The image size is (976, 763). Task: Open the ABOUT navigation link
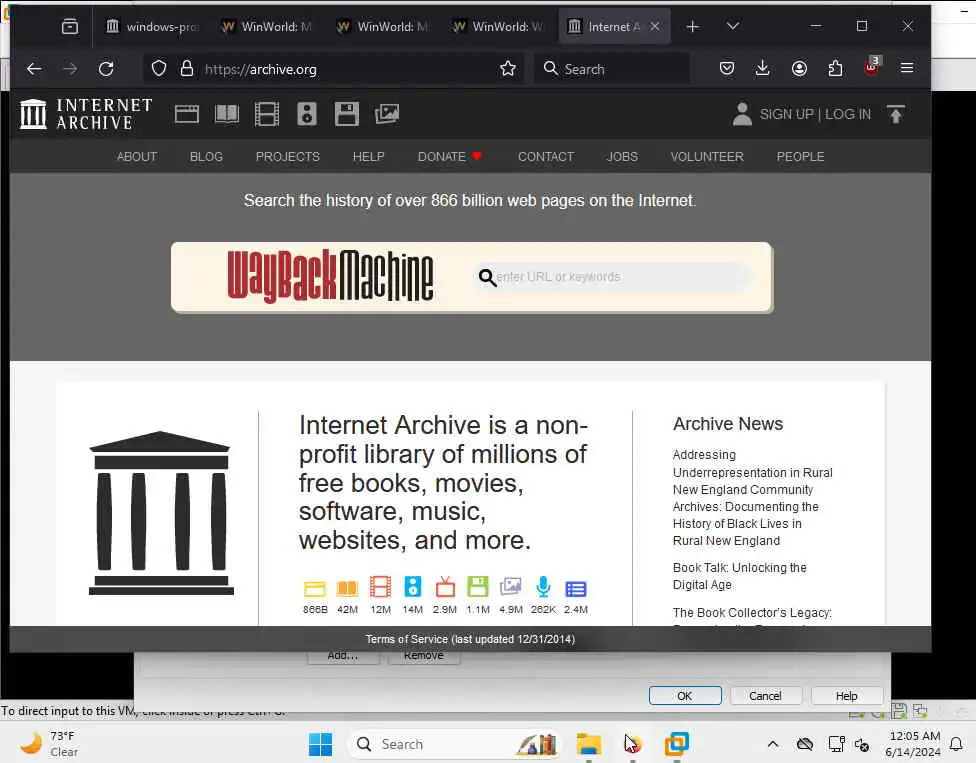click(x=137, y=157)
